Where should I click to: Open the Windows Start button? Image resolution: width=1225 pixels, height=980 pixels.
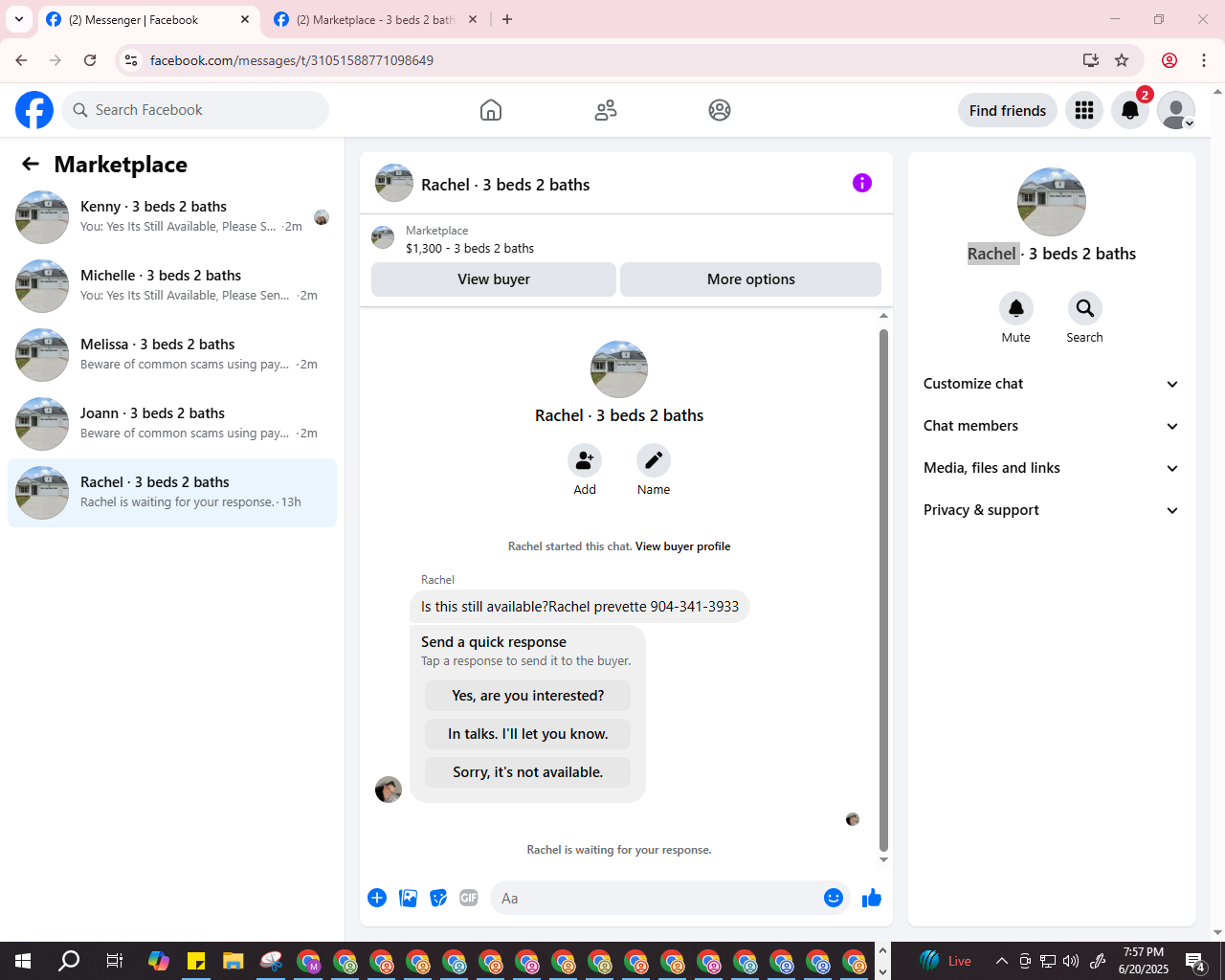(x=23, y=961)
